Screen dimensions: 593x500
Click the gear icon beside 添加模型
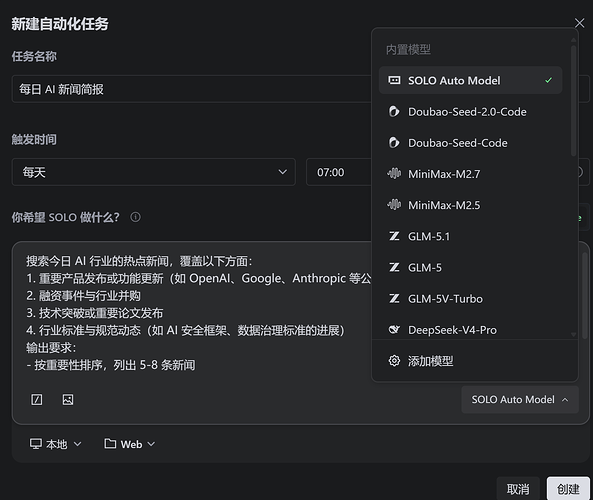pyautogui.click(x=394, y=361)
